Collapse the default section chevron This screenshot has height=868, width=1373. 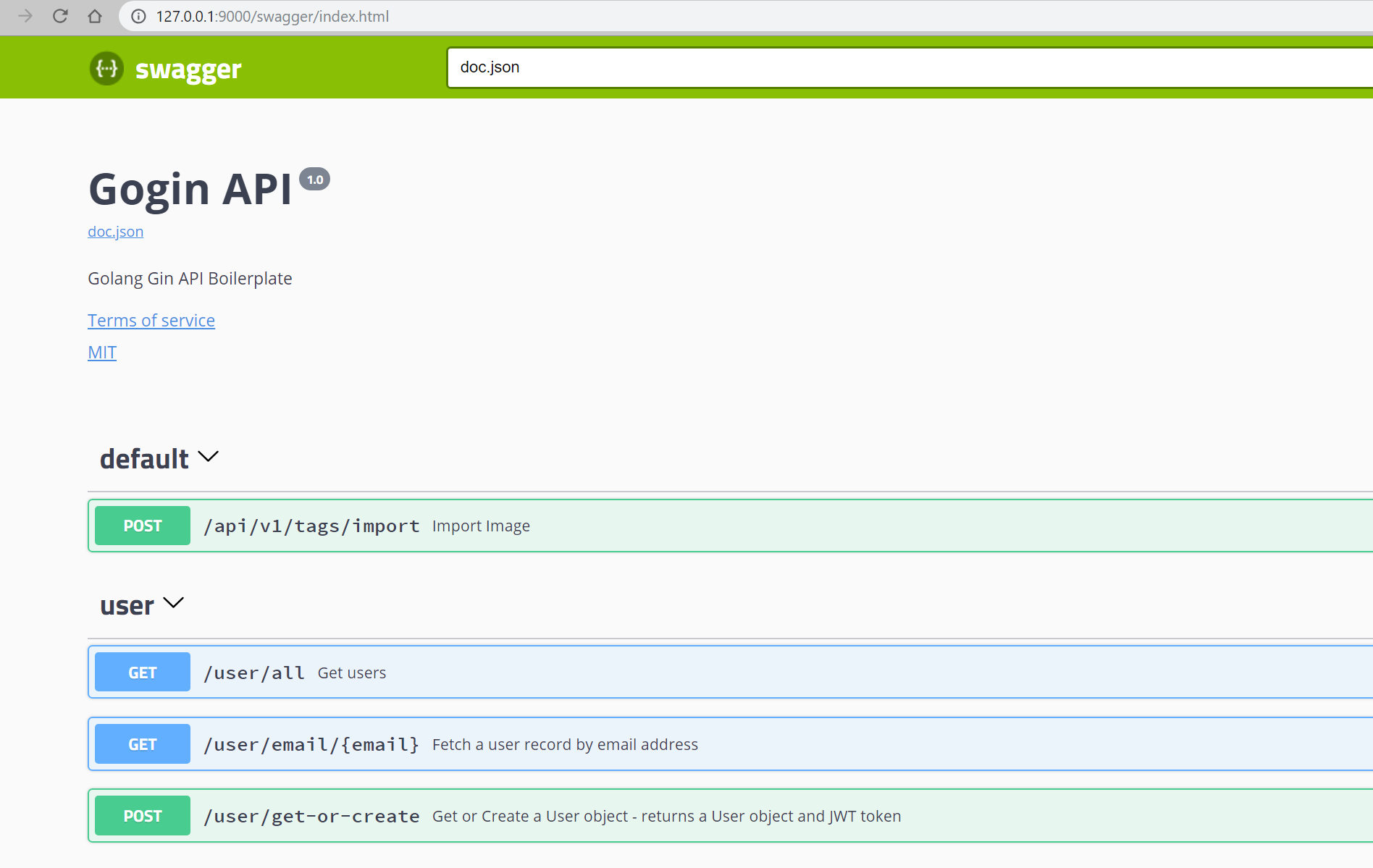click(x=209, y=457)
